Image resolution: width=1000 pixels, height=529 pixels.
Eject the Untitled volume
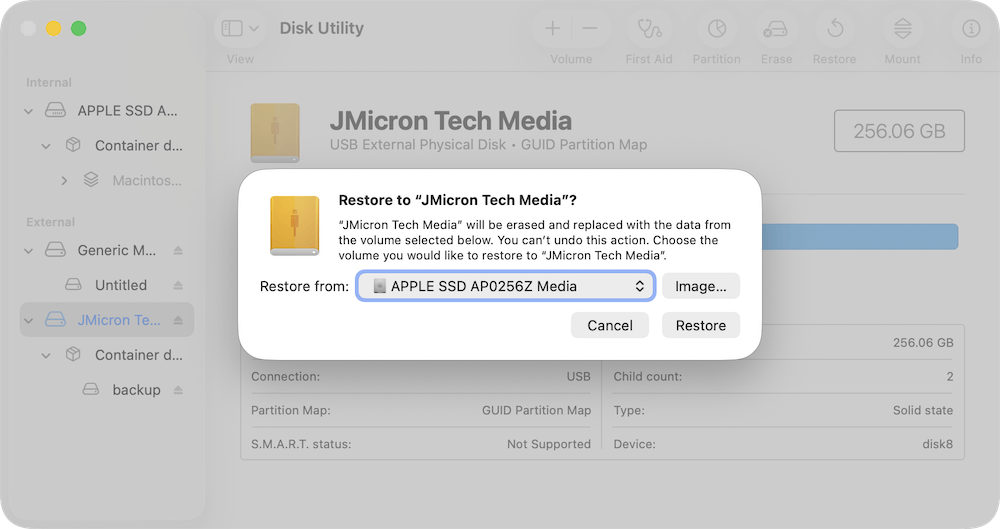tap(178, 285)
